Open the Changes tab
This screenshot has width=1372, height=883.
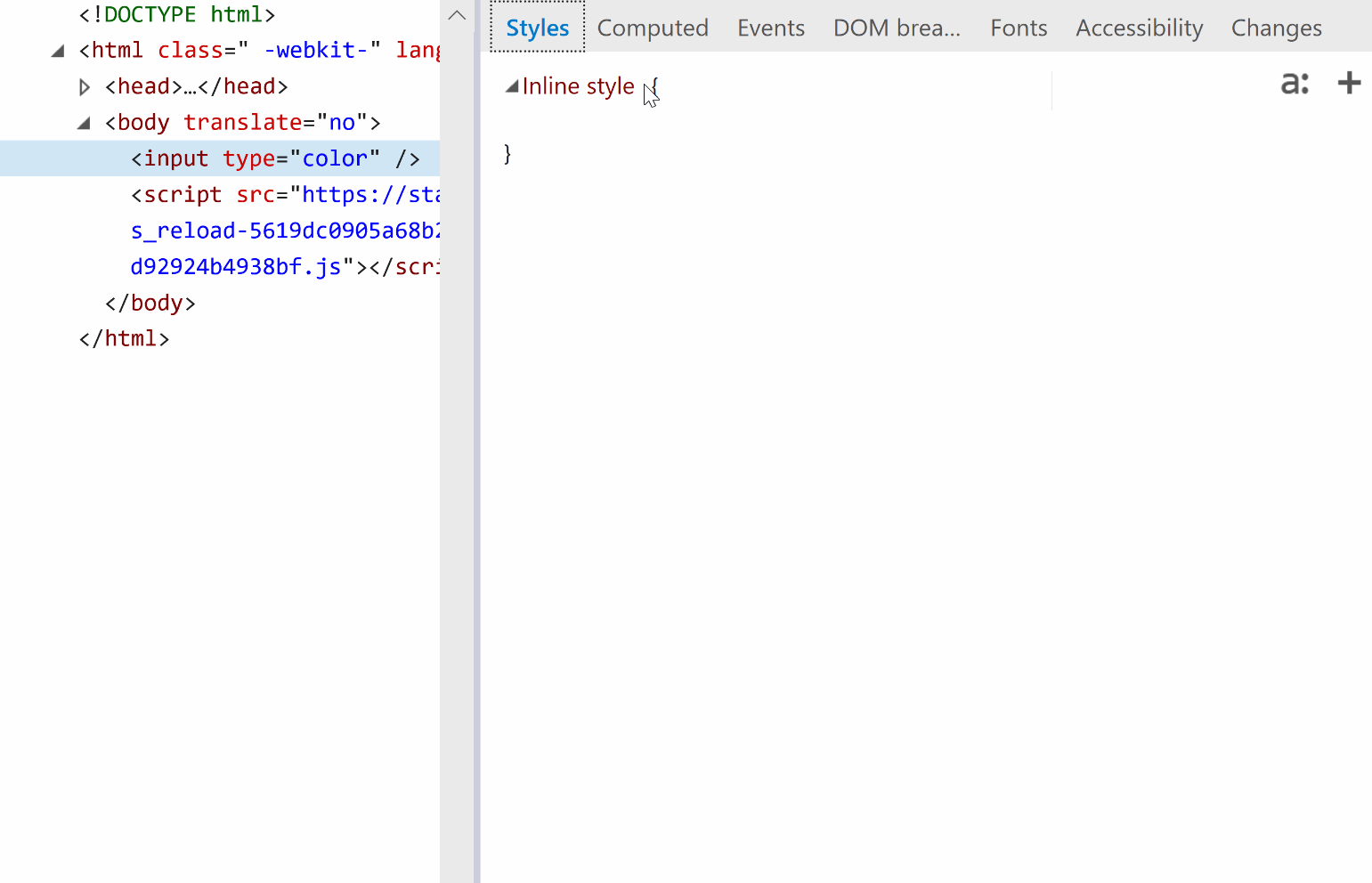coord(1276,28)
